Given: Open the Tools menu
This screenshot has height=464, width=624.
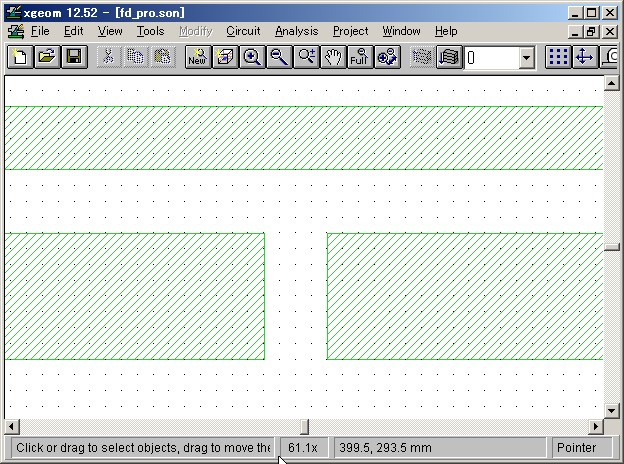Looking at the screenshot, I should 150,31.
